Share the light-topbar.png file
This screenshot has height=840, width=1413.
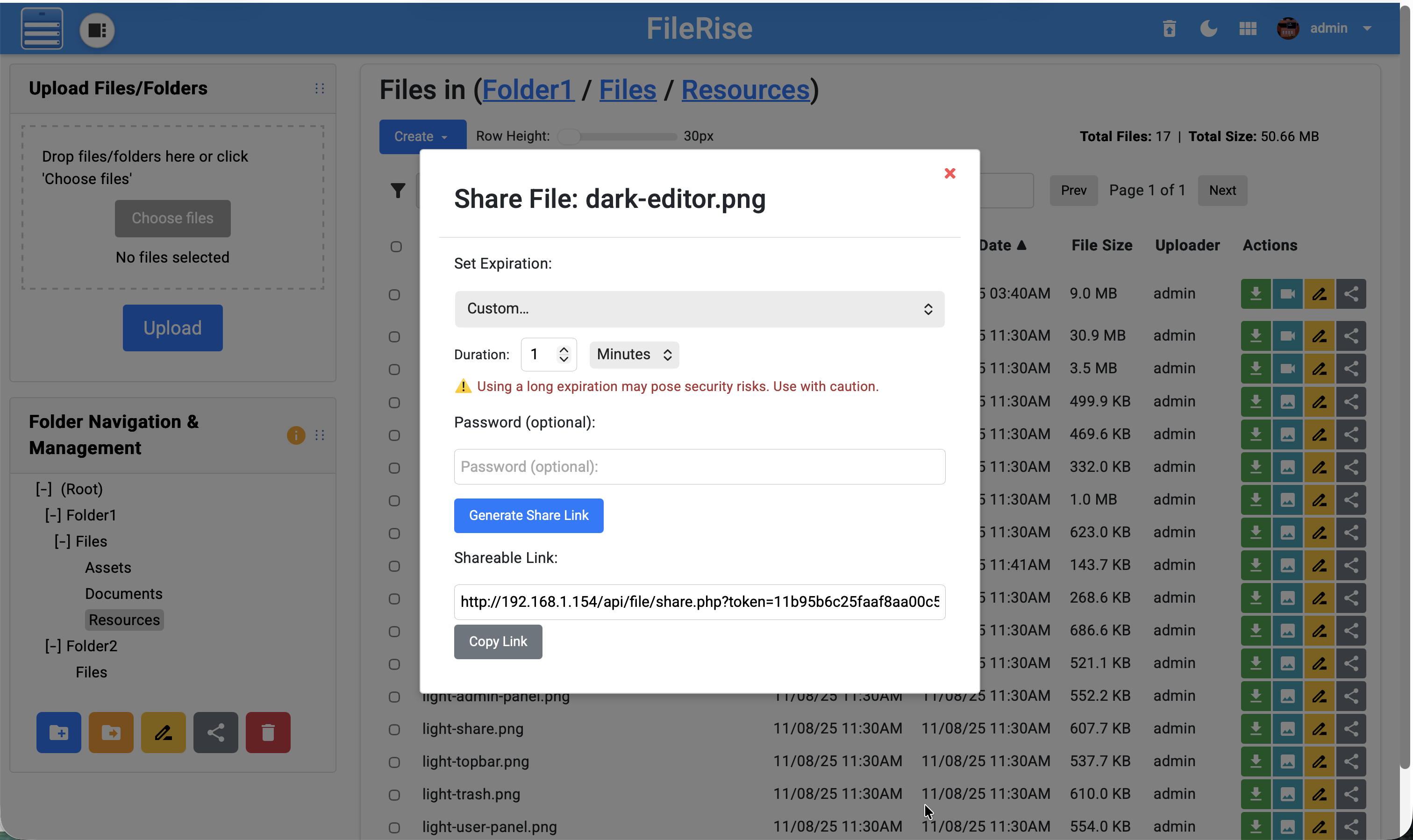tap(1351, 762)
